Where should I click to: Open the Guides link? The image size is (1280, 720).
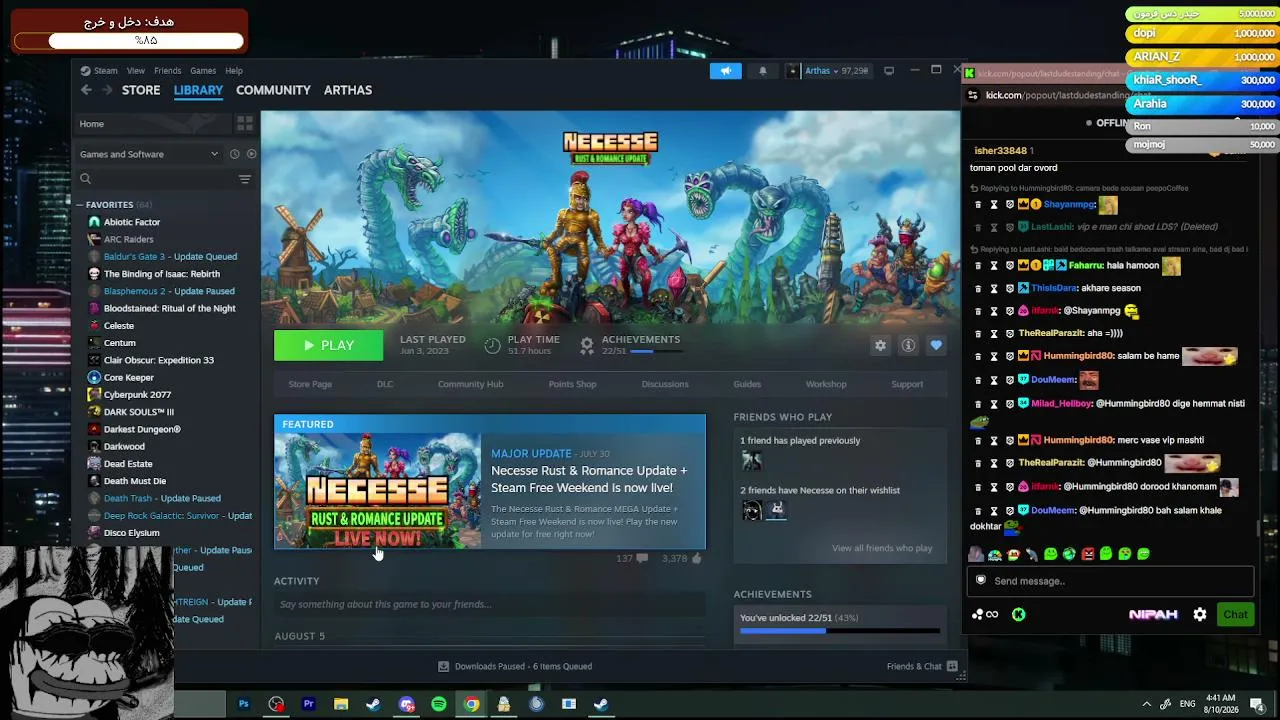747,384
